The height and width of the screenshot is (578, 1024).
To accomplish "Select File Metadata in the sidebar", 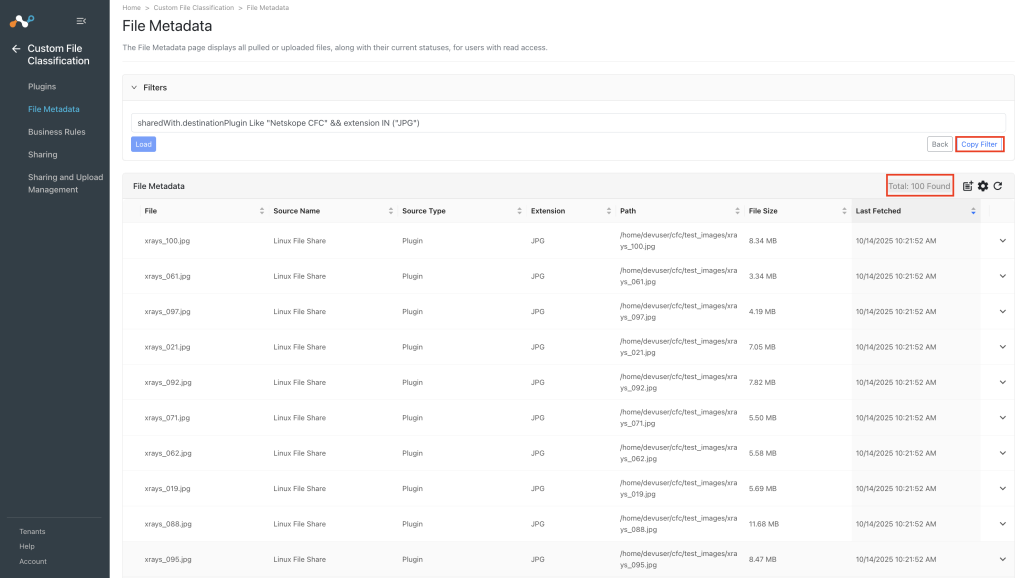I will pyautogui.click(x=54, y=109).
